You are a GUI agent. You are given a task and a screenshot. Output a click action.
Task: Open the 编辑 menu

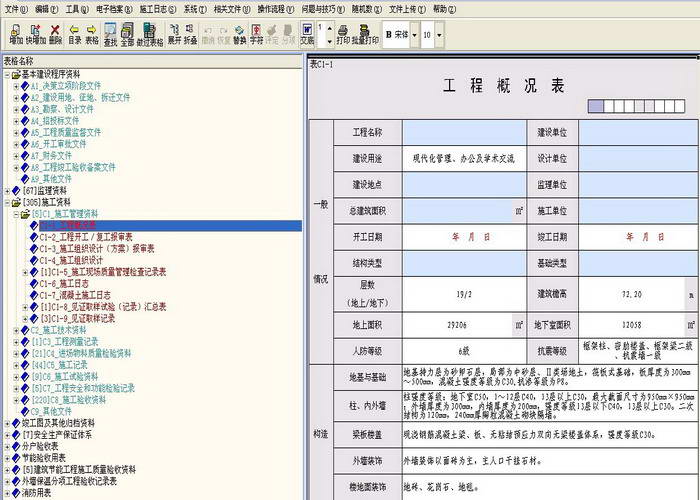pyautogui.click(x=46, y=8)
